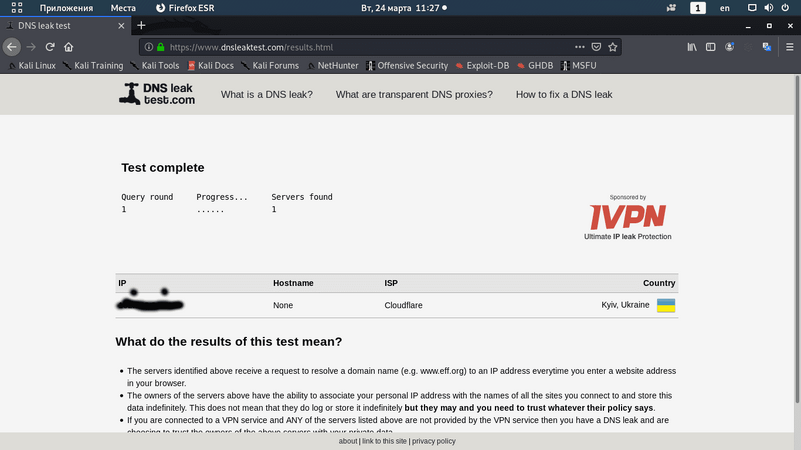801x450 pixels.
Task: Click the 'None' hostname cell
Action: pos(282,305)
